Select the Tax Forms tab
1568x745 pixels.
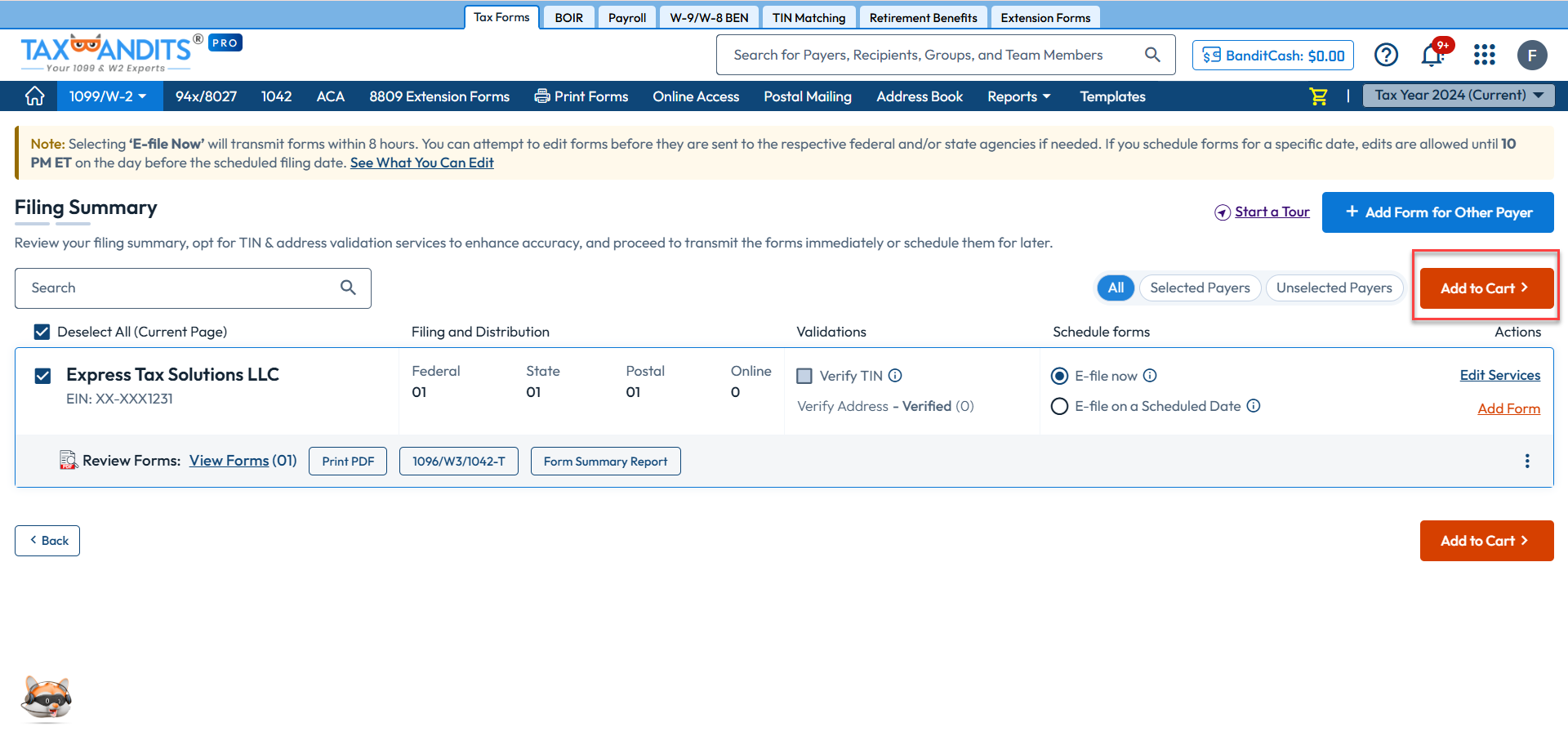point(501,17)
